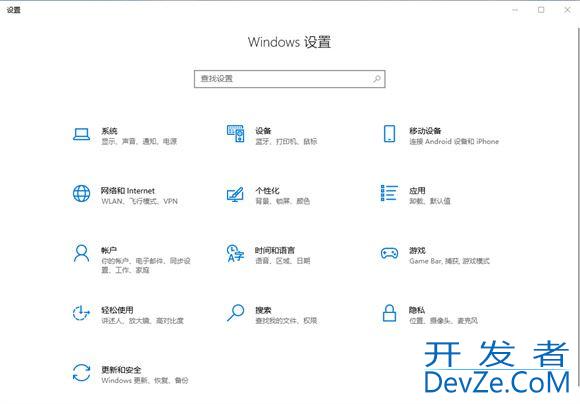Open 个性化 settings title

point(267,191)
